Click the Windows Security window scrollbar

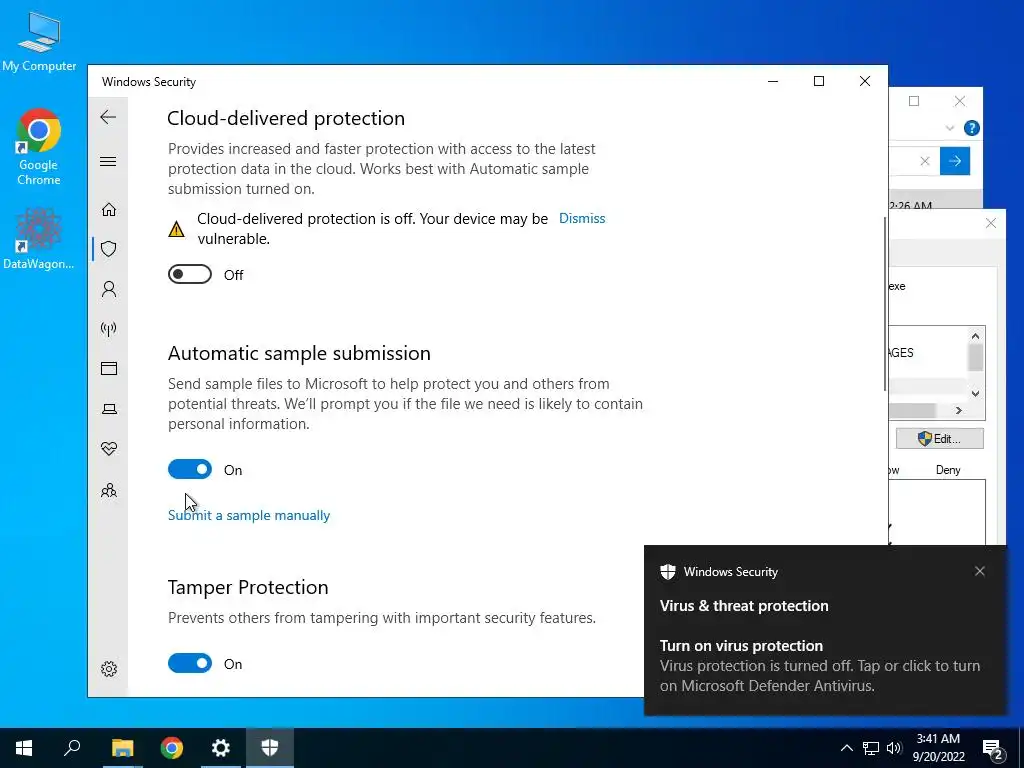[x=886, y=304]
